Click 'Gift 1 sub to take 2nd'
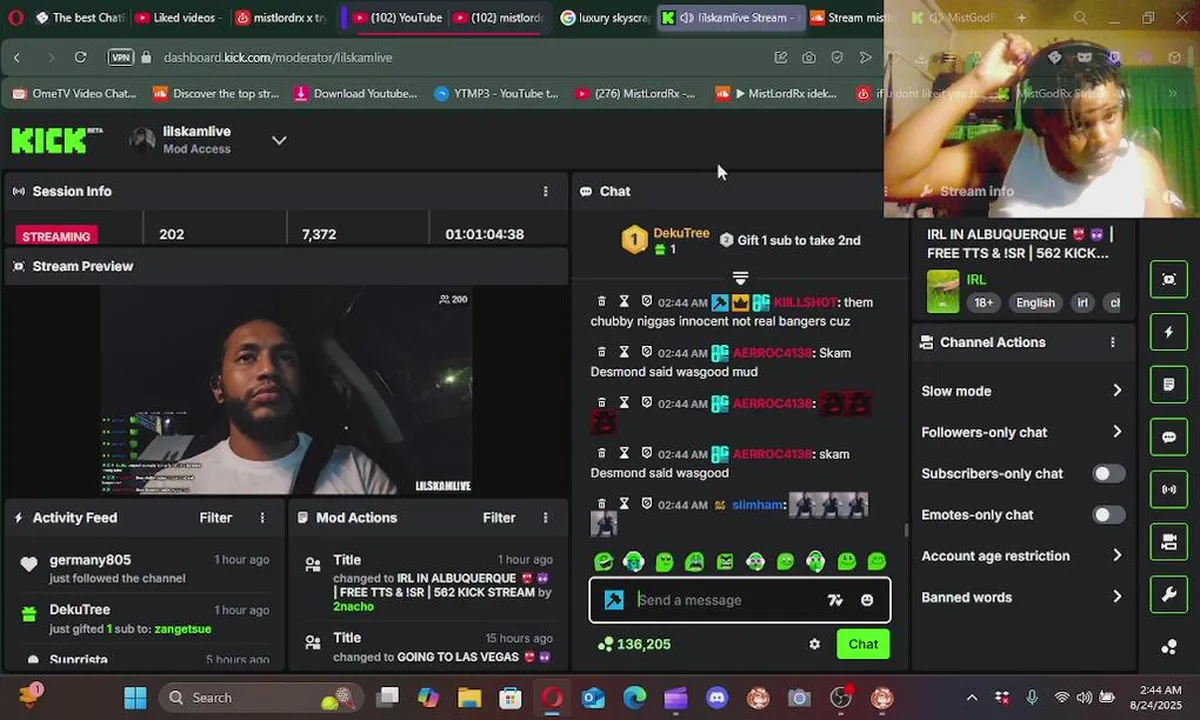The image size is (1200, 720). (790, 240)
